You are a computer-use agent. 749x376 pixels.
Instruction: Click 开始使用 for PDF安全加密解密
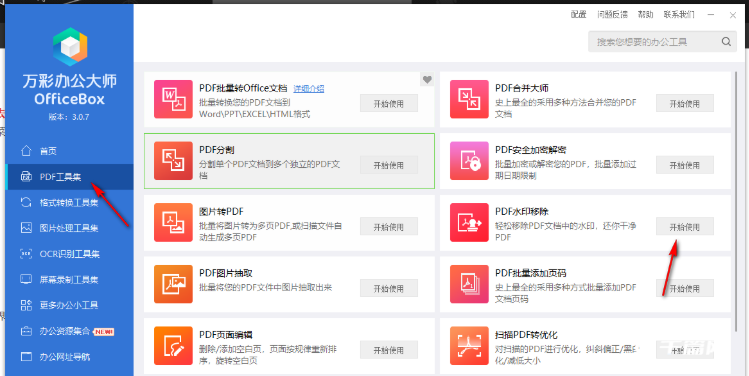point(685,165)
